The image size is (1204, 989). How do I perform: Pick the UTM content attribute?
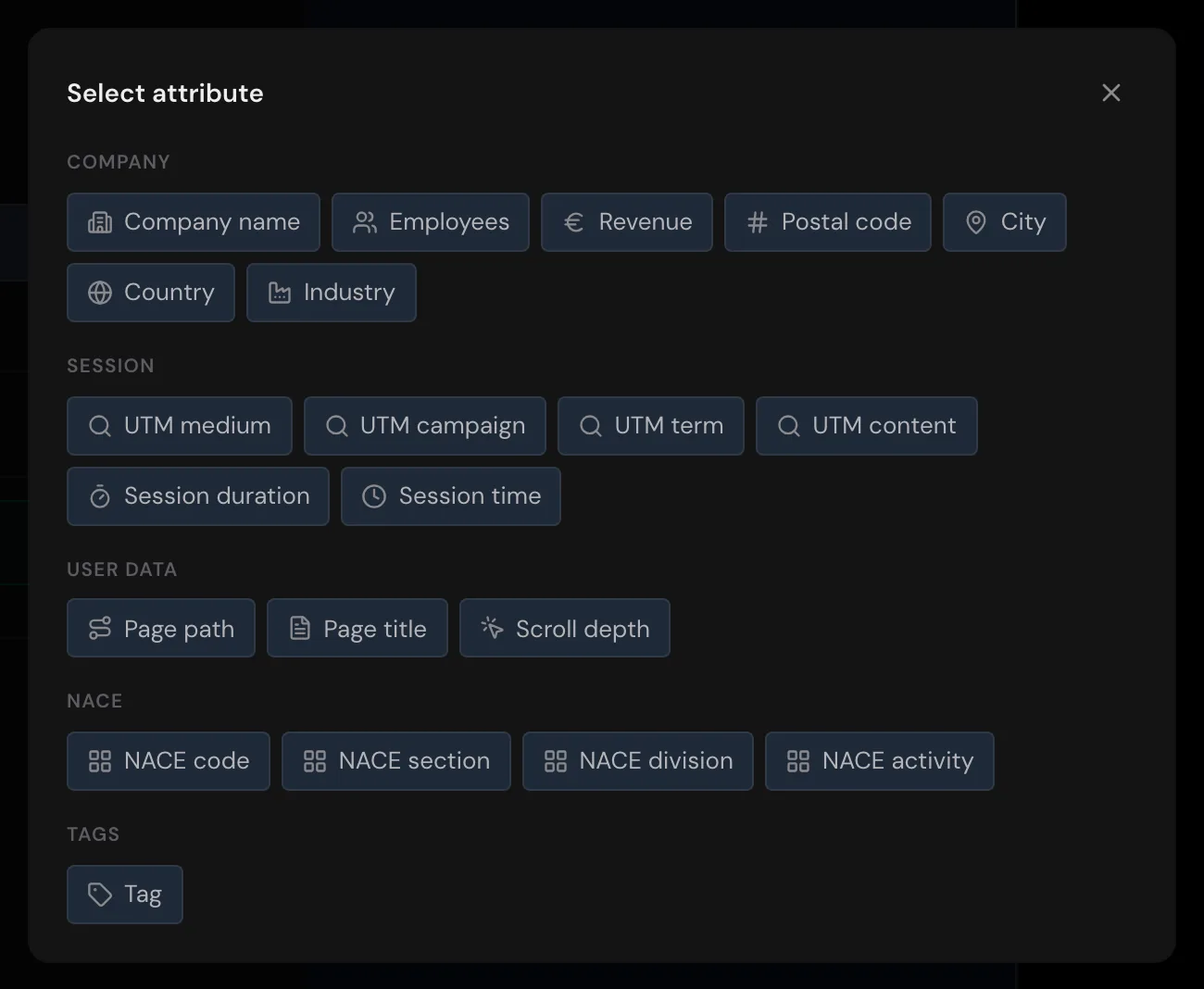(867, 426)
